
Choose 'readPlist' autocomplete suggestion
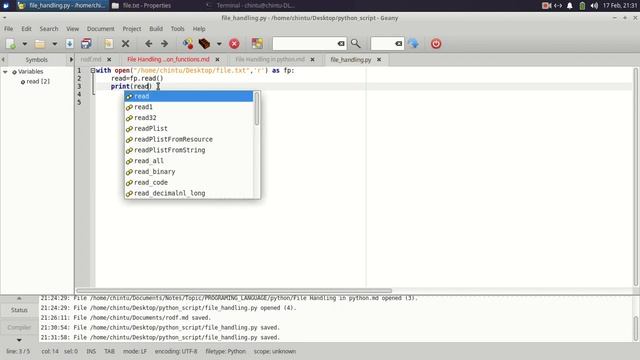point(189,129)
